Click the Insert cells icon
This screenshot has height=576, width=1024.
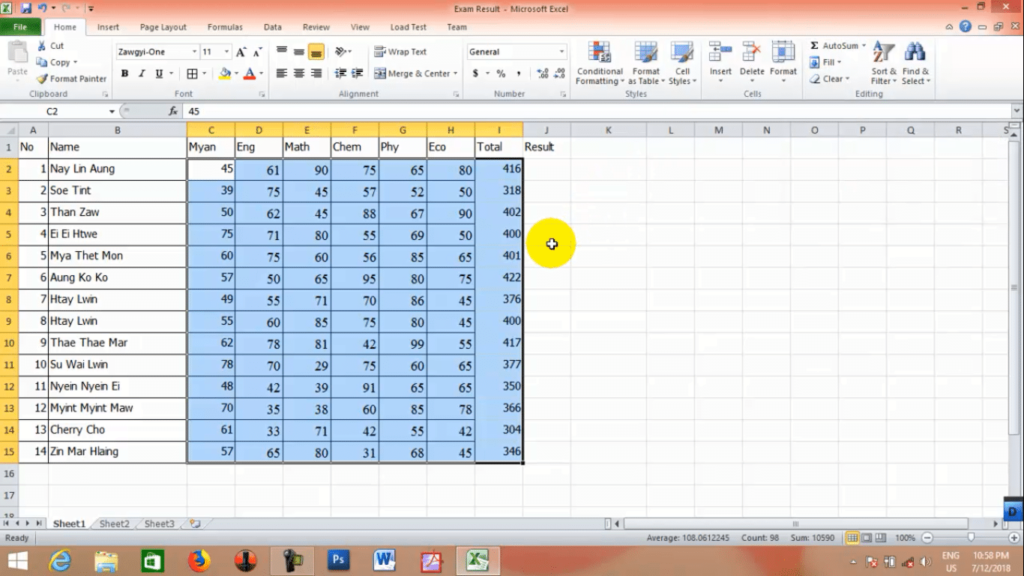tap(720, 53)
